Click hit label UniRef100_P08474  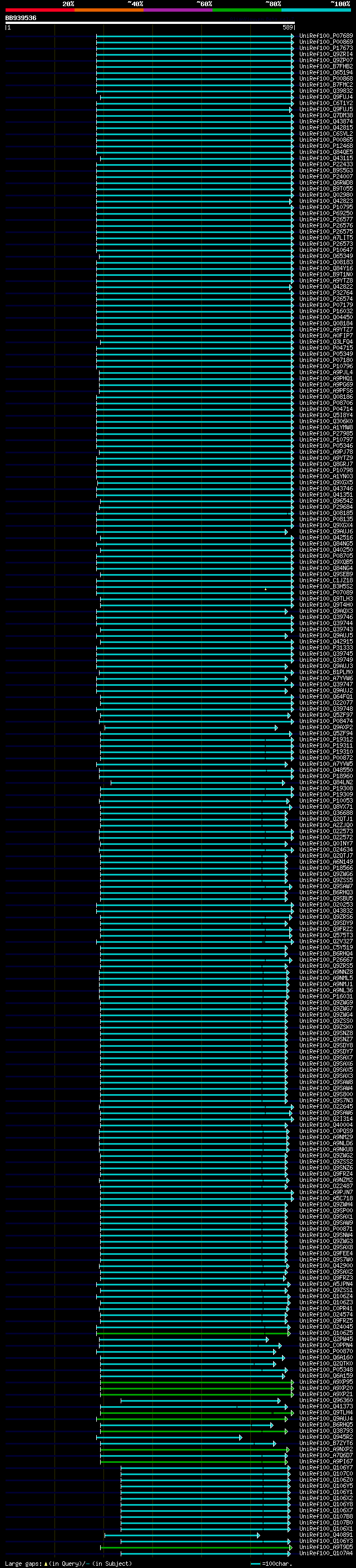click(x=325, y=721)
